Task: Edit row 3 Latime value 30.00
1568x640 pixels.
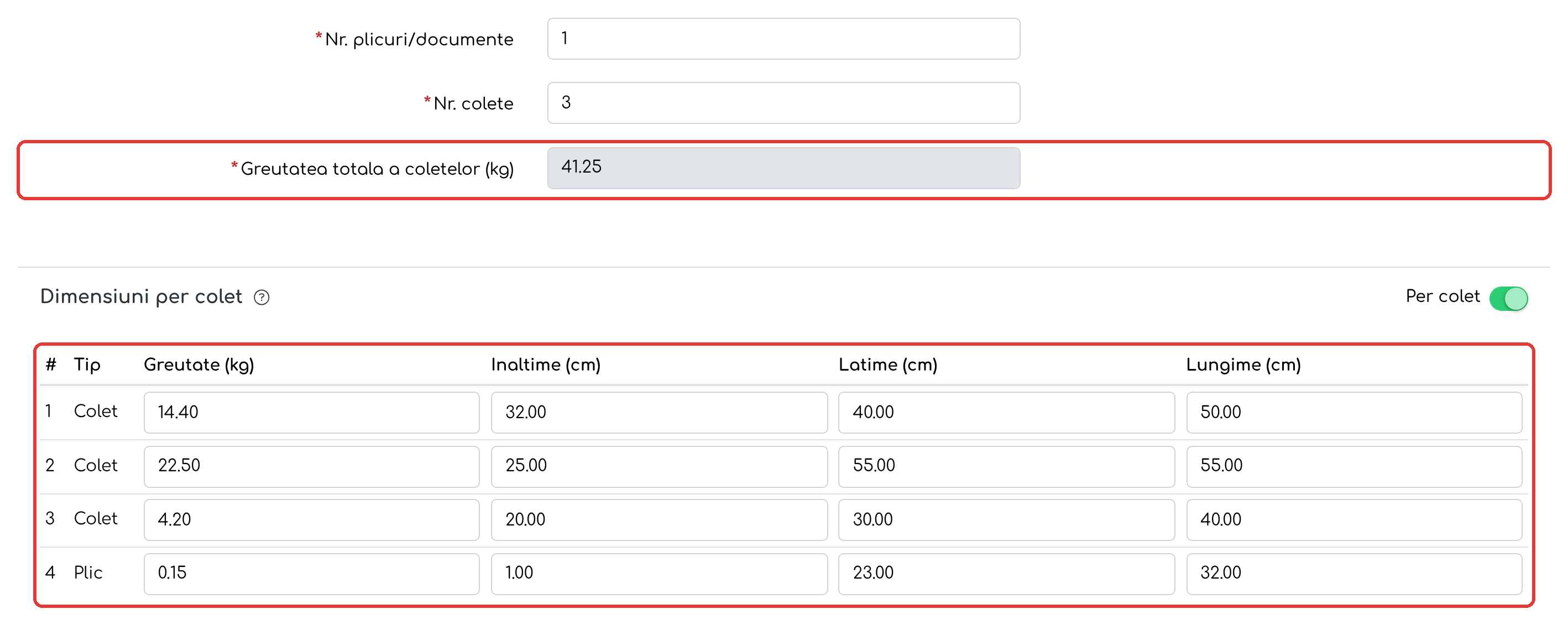Action: coord(1006,520)
